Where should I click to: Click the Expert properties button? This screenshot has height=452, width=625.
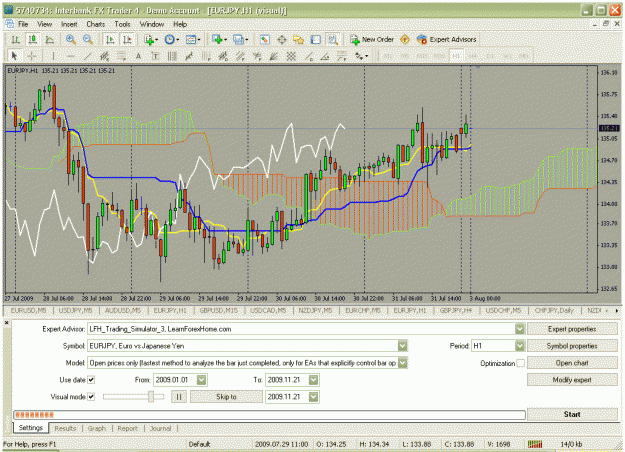[572, 329]
